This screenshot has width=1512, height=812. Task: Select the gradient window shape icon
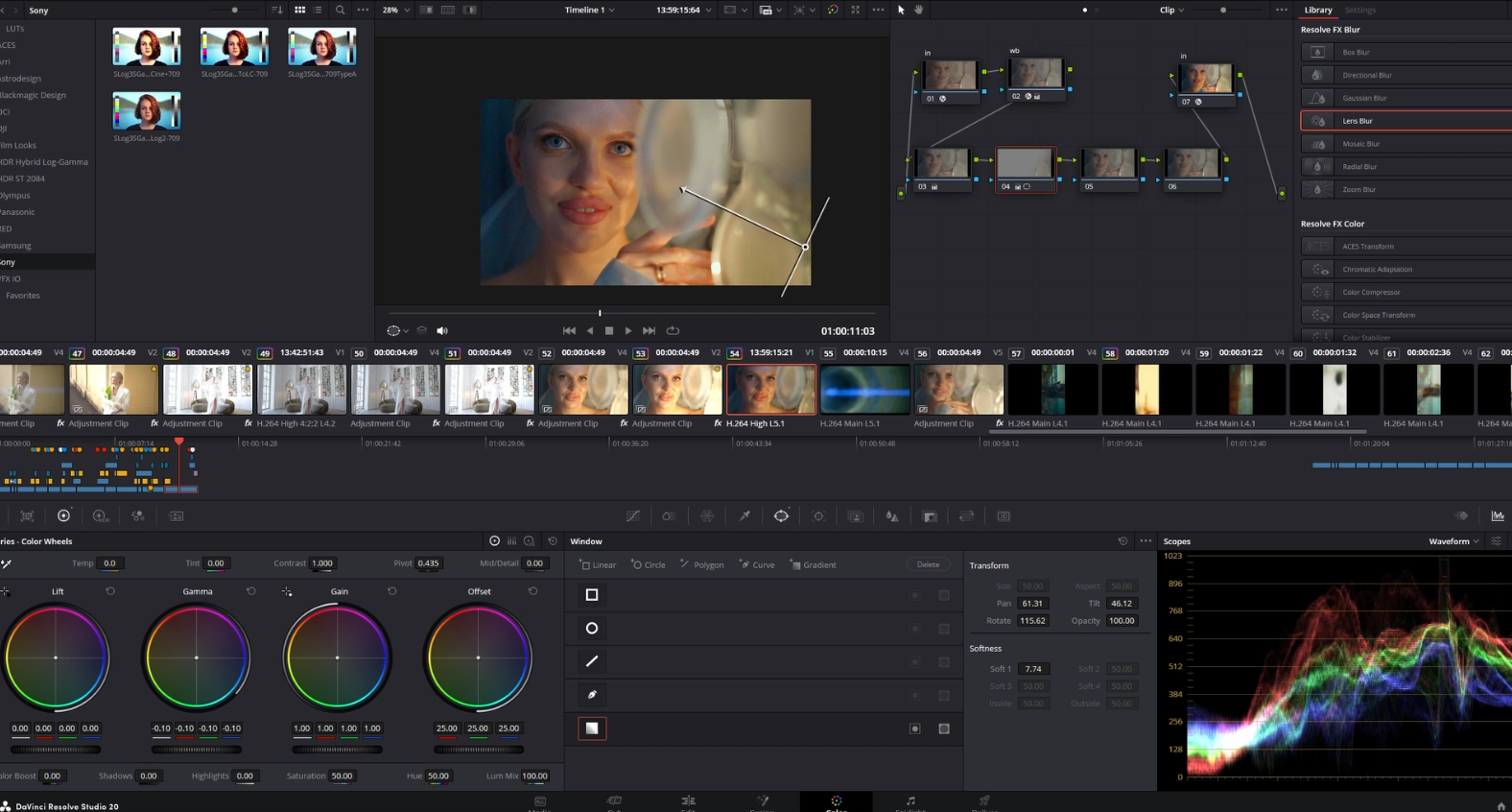coord(592,728)
